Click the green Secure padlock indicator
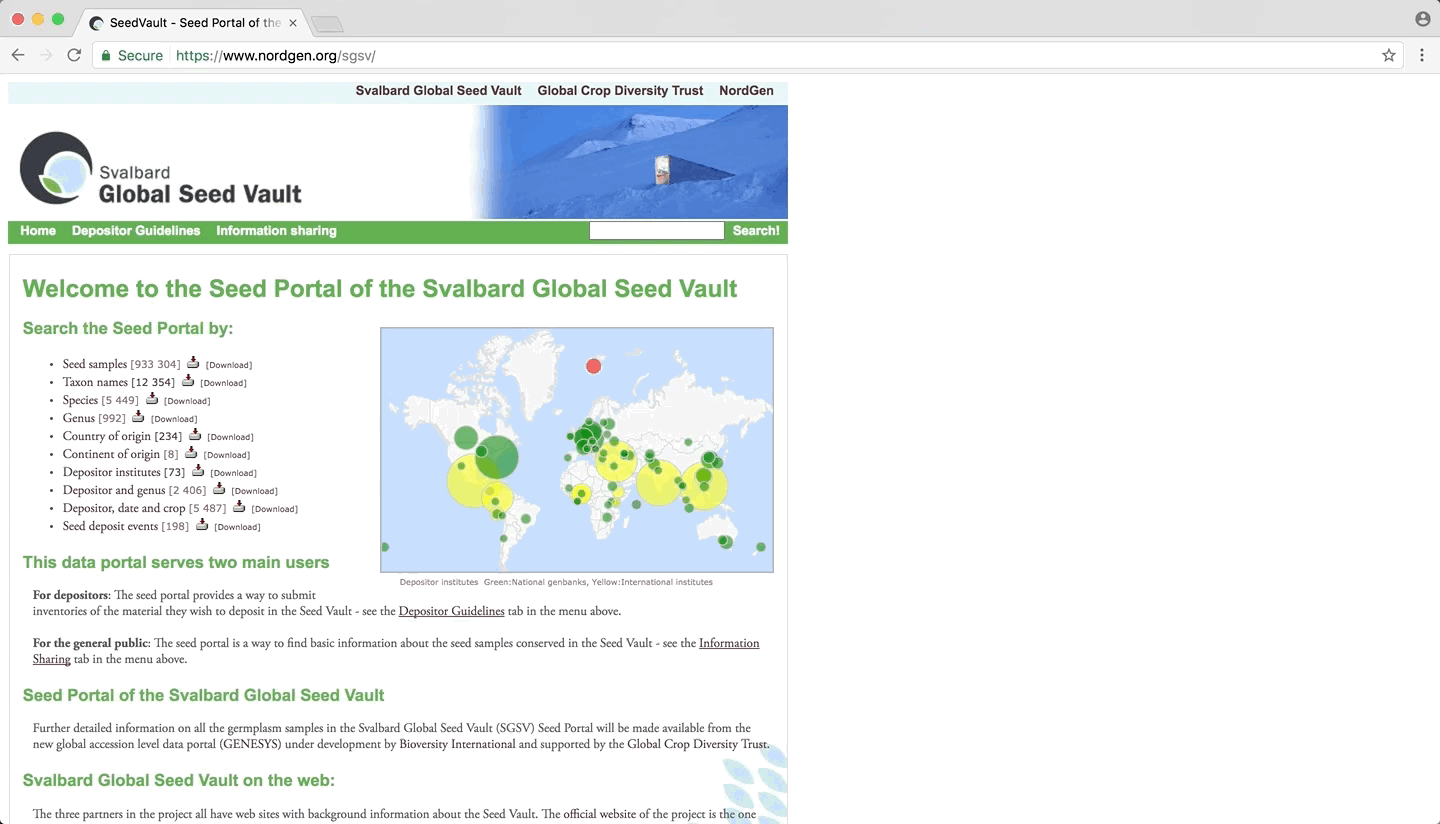 point(132,56)
